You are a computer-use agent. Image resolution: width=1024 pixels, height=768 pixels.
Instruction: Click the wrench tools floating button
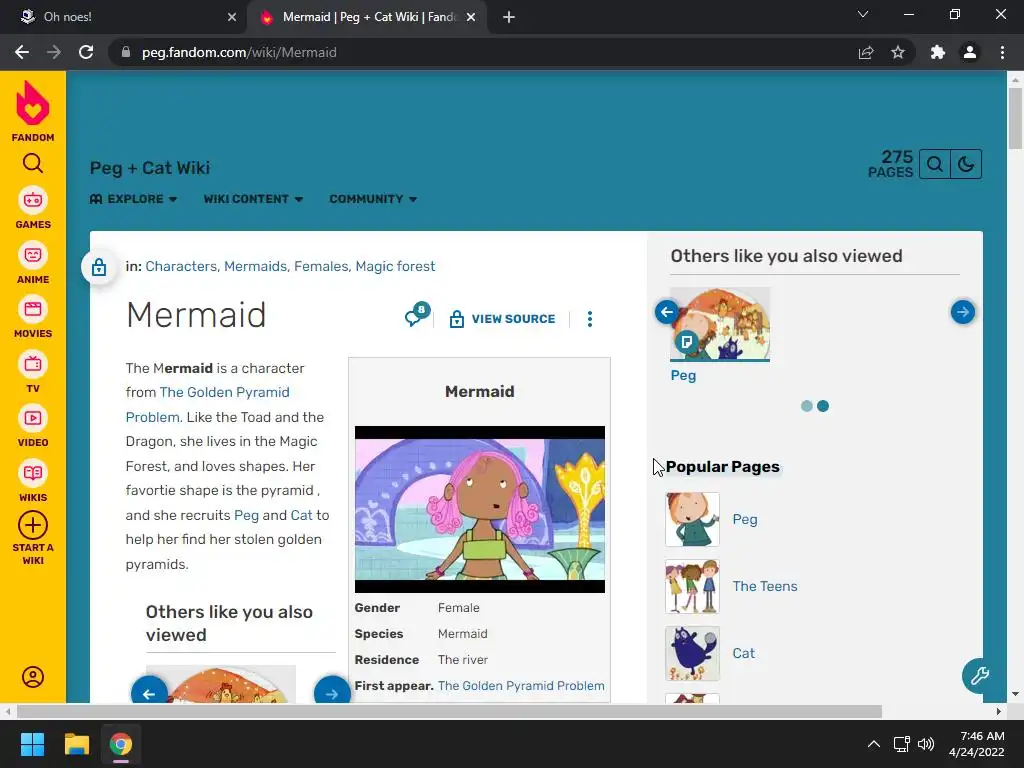979,675
